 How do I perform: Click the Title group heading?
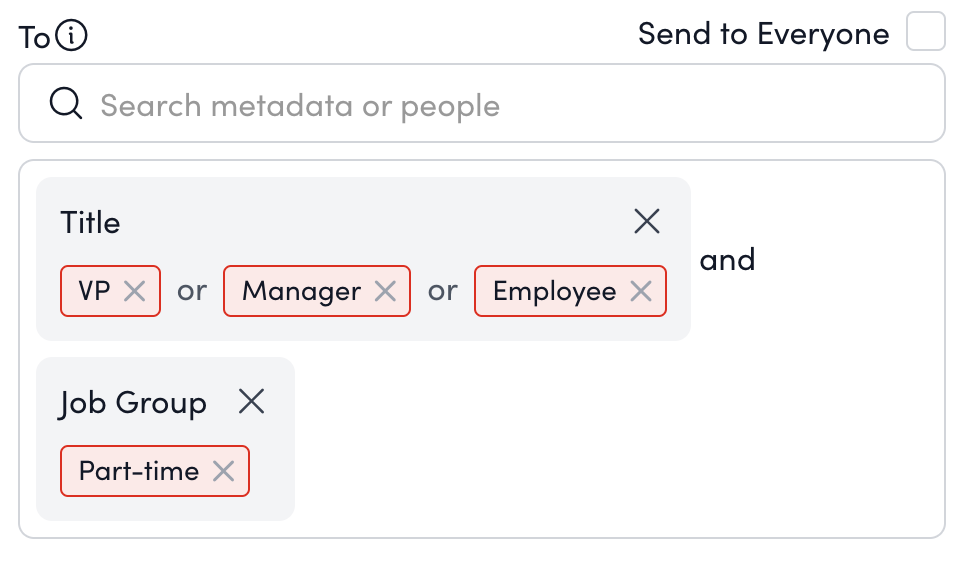[x=90, y=222]
